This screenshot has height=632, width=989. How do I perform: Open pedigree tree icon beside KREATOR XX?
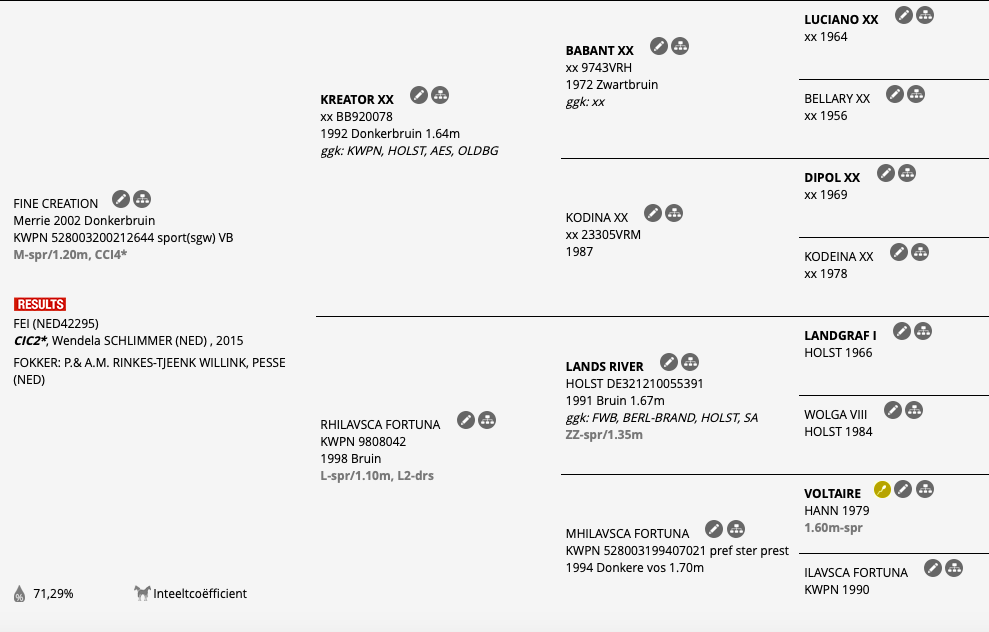(440, 95)
